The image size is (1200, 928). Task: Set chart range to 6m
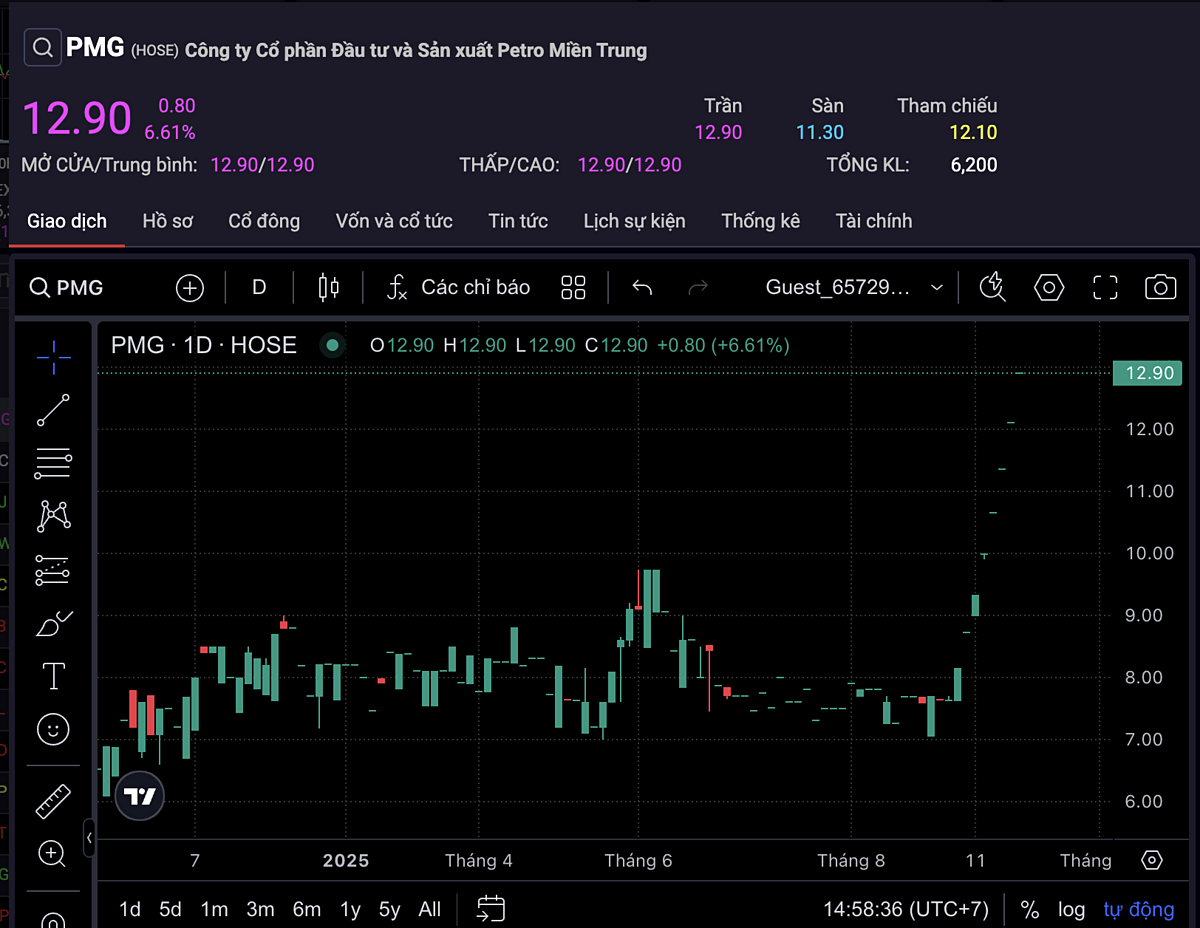coord(306,909)
